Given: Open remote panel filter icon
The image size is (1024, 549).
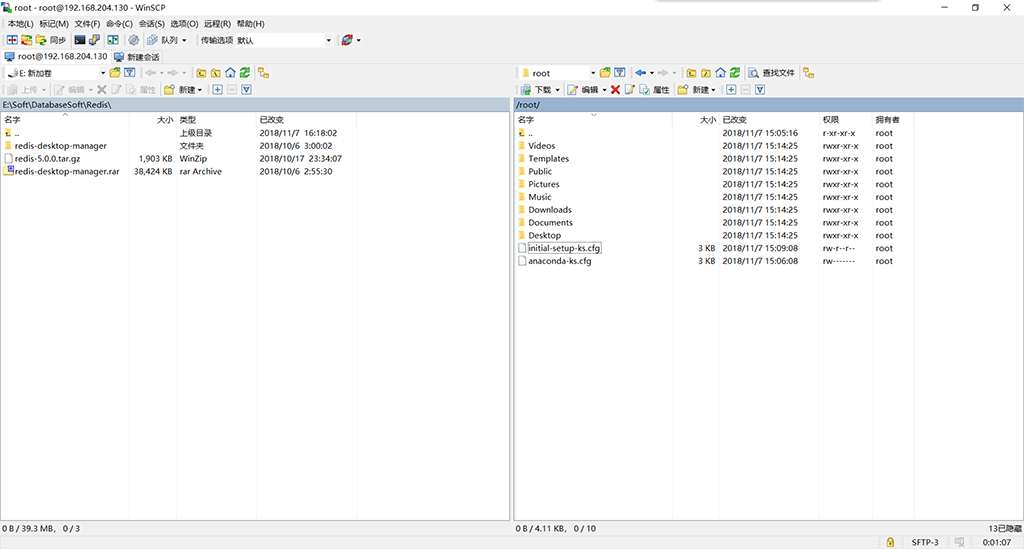Looking at the screenshot, I should click(620, 72).
